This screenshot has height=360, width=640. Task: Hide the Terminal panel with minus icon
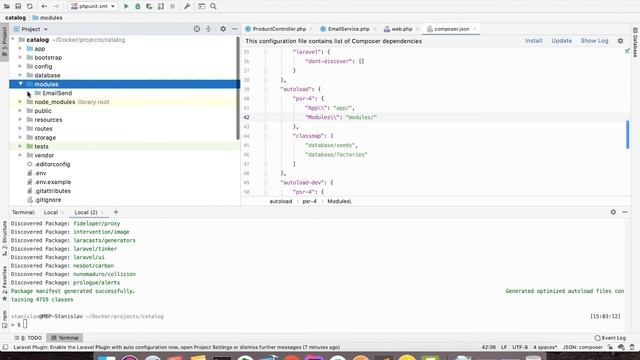[x=625, y=212]
